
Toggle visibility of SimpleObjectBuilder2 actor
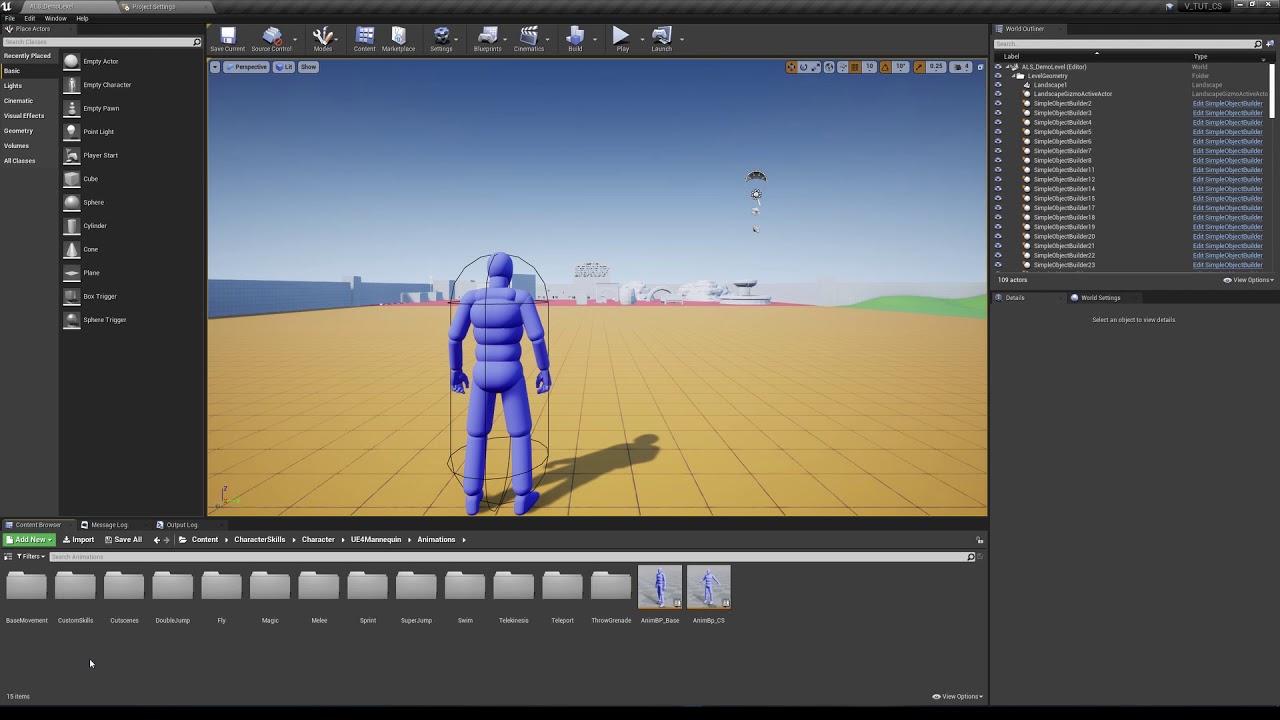click(997, 104)
